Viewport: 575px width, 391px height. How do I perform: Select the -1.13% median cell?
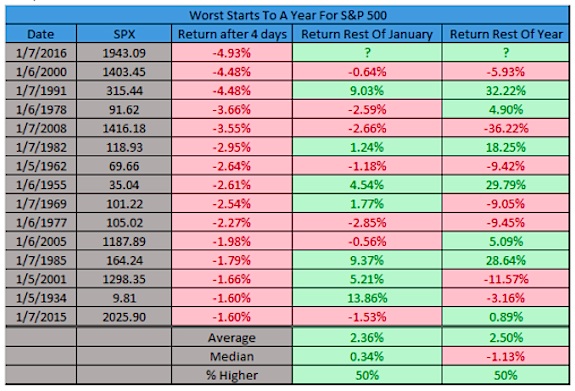coord(506,357)
